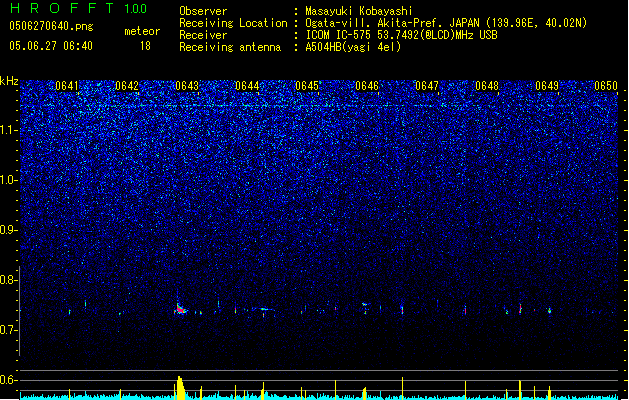Click the widest yellow power peak below 0643
Screen dimensions: 629x400
[x=180, y=388]
